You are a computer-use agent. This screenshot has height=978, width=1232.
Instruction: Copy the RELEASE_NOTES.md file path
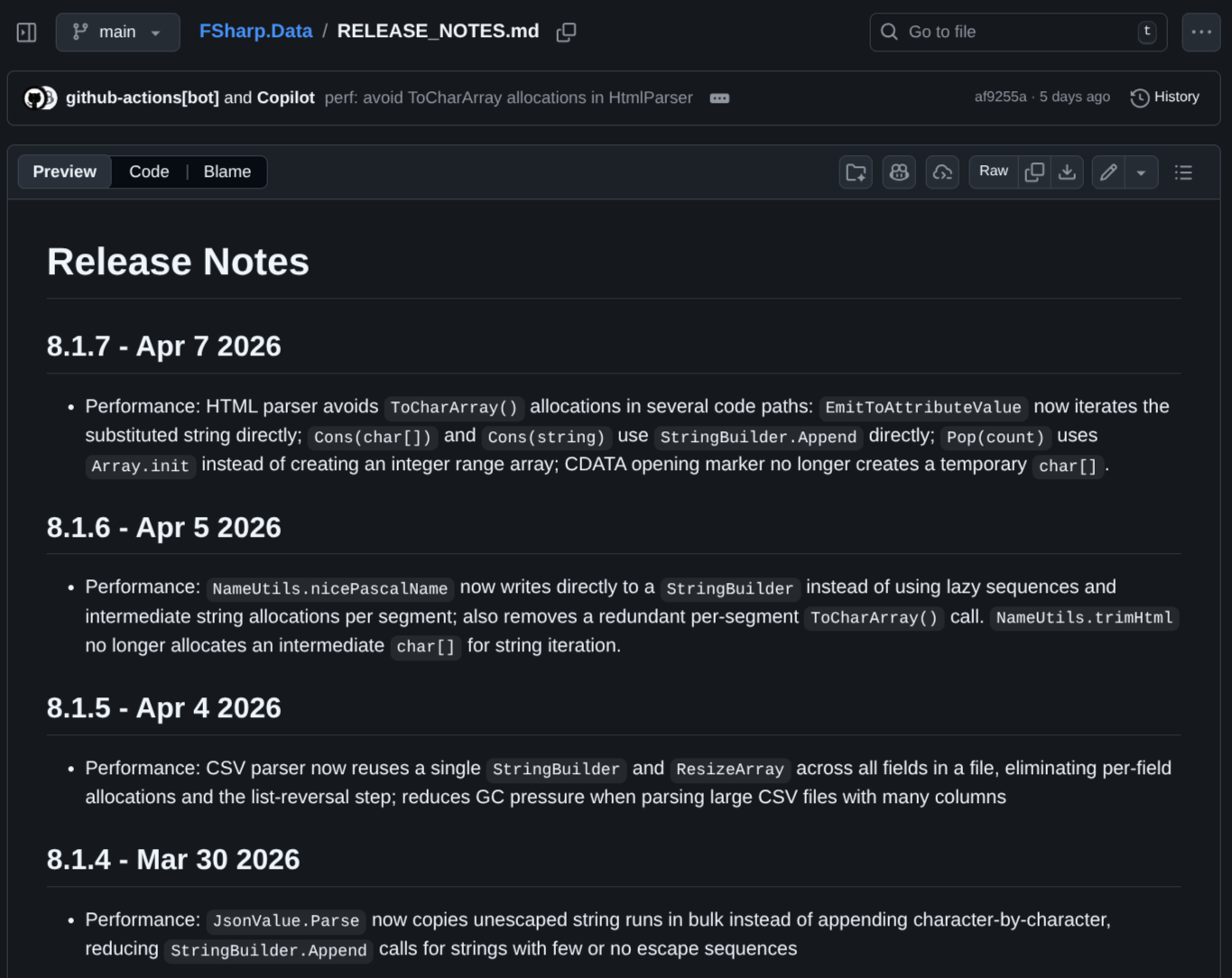tap(566, 32)
